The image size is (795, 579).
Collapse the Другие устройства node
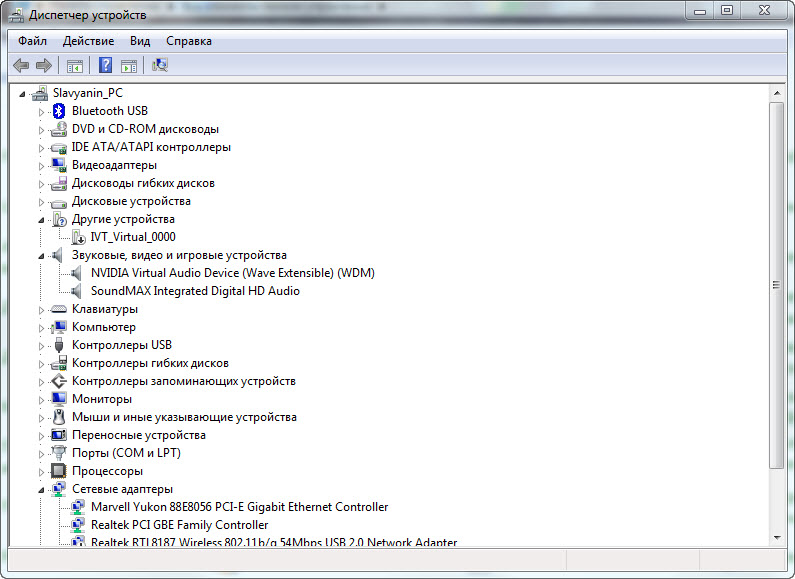(x=41, y=220)
